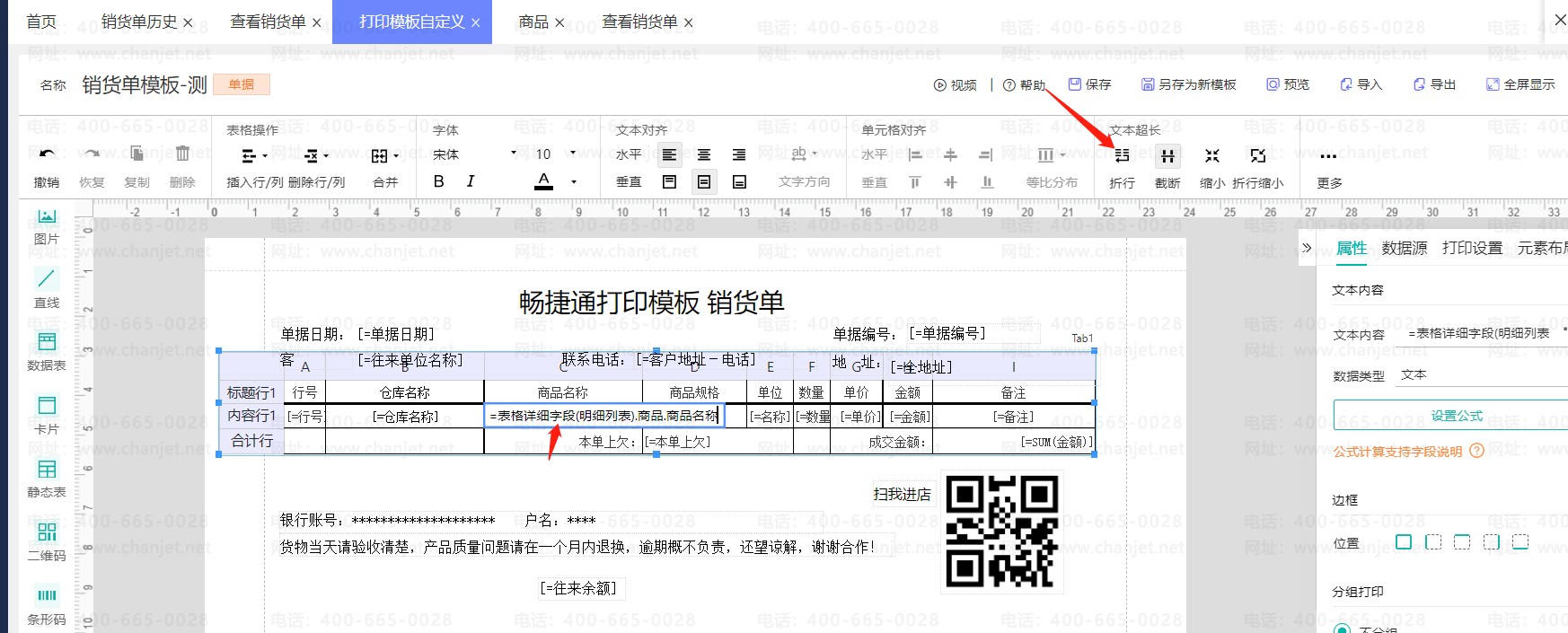Click the 保存 save button
This screenshot has height=633, width=1568.
click(1089, 84)
